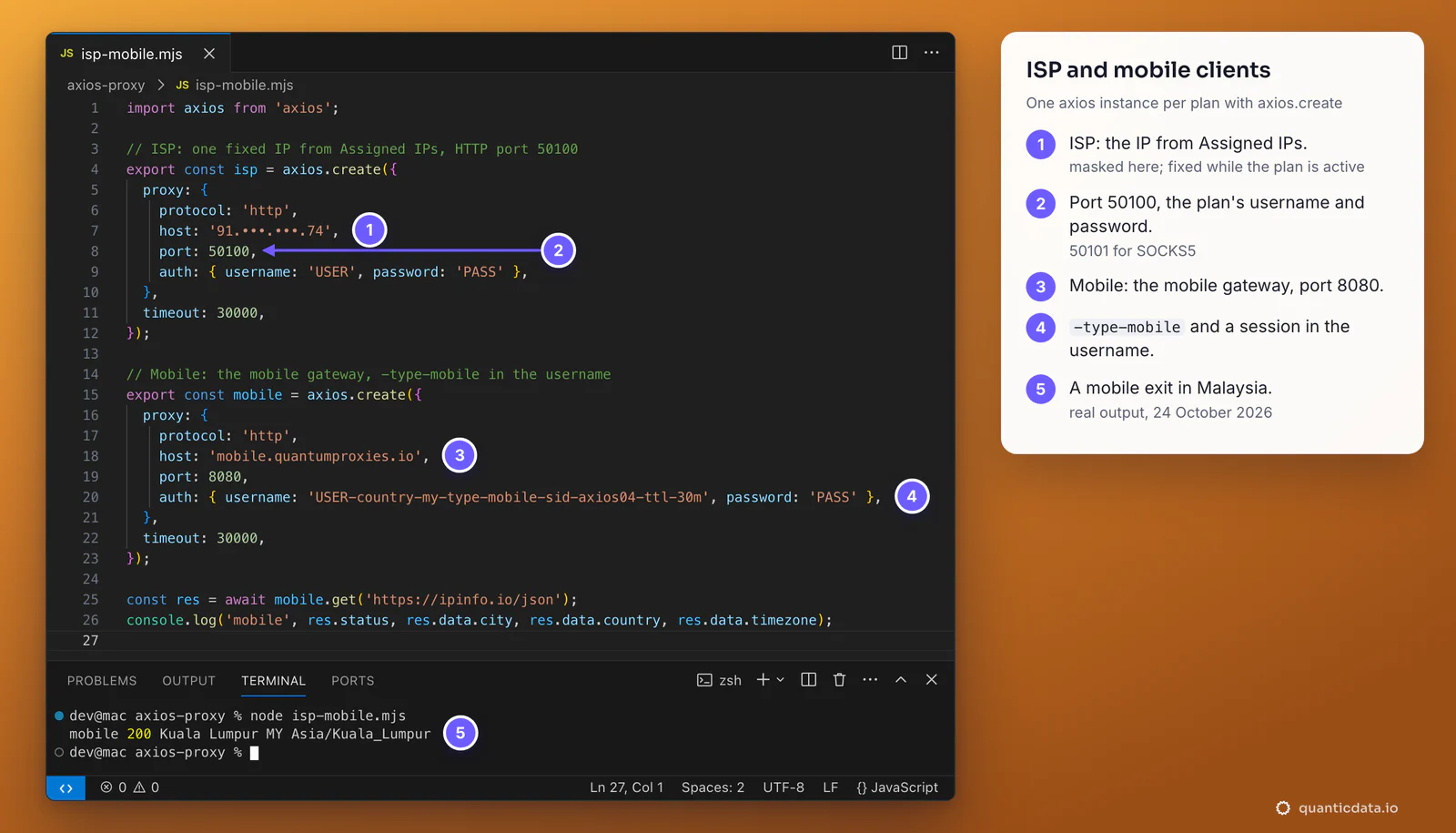
Task: Click 'export const mobile' declaration line
Action: pos(274,394)
